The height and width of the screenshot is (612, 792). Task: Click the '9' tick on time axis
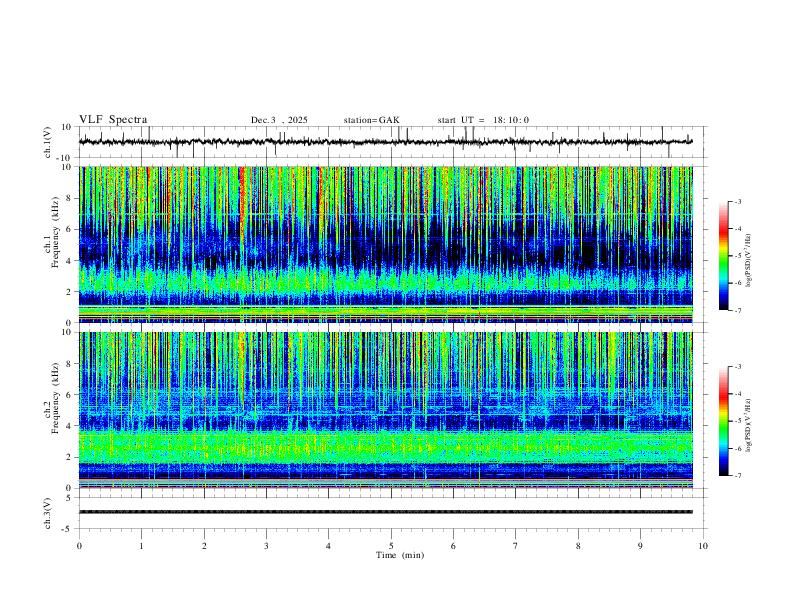tap(640, 546)
